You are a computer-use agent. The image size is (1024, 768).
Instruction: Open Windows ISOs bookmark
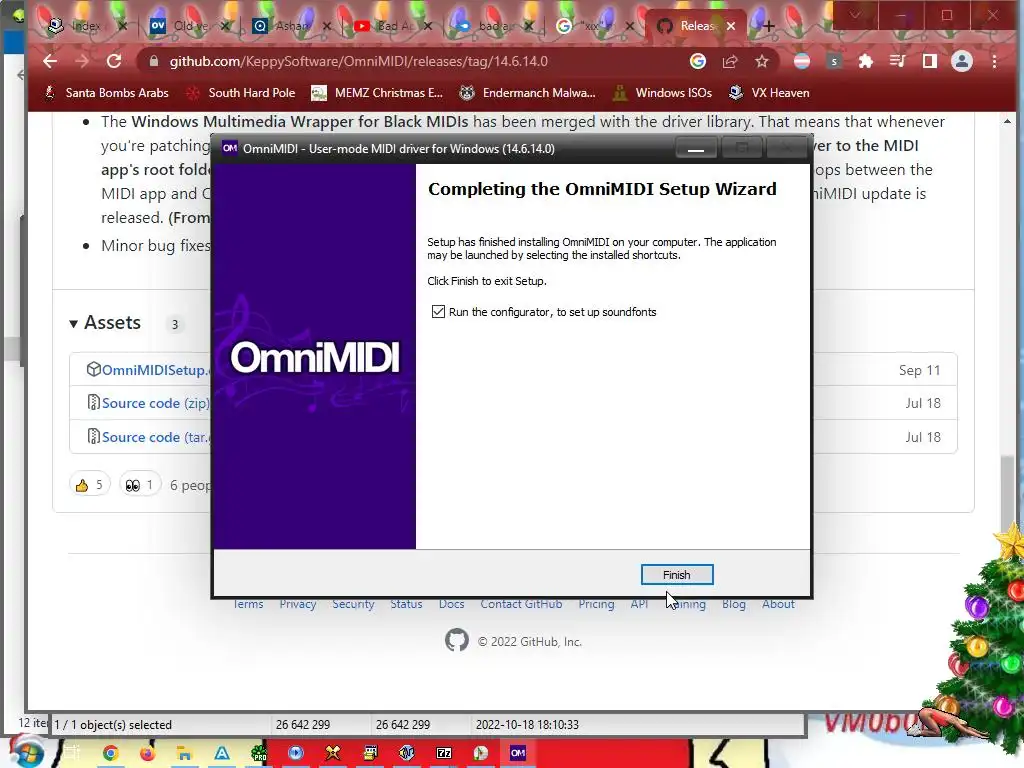click(663, 93)
